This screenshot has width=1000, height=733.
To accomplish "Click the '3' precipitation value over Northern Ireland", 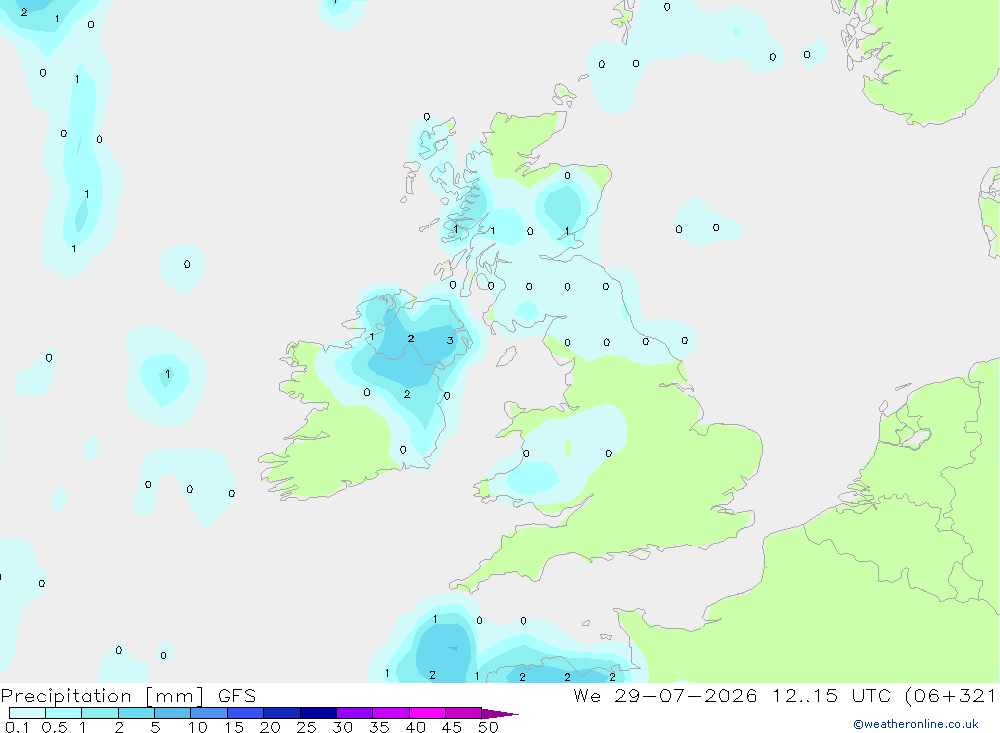I will point(450,341).
